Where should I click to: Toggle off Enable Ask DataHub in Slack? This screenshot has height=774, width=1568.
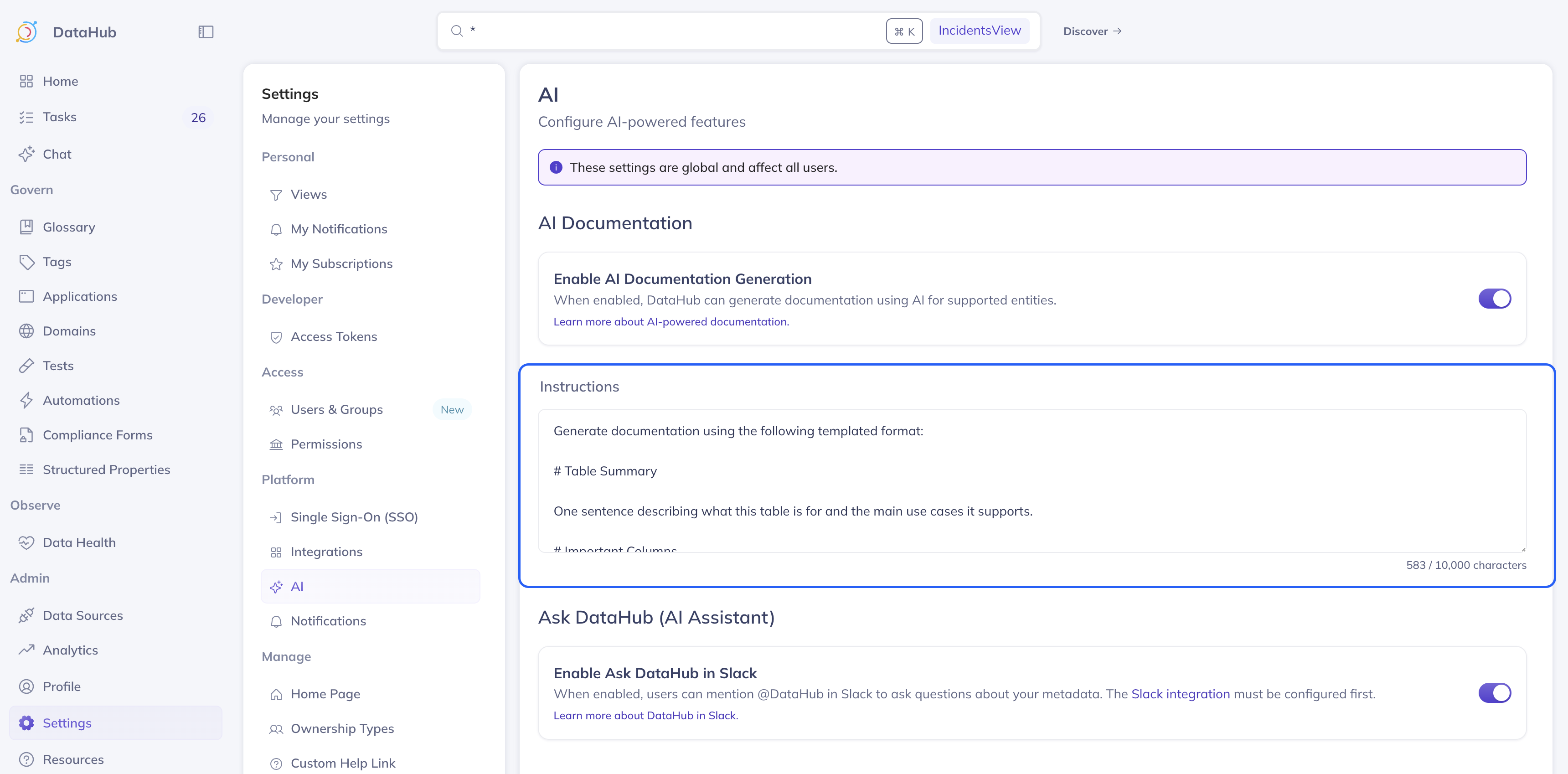point(1494,692)
